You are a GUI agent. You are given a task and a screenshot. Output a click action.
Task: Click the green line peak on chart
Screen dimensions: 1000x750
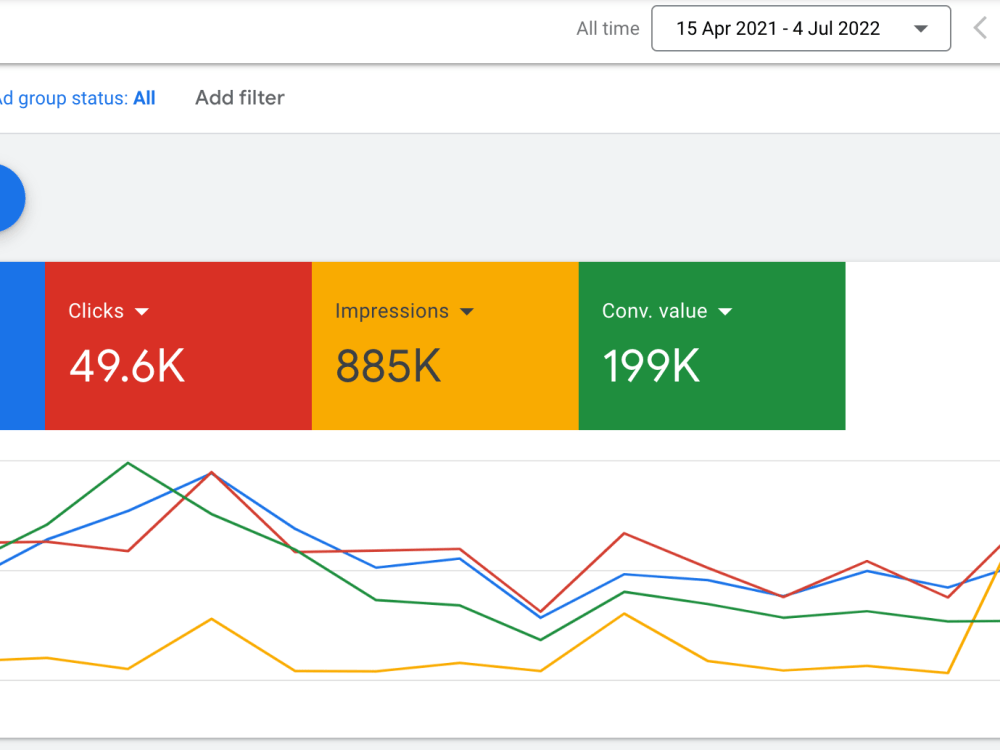tap(128, 463)
